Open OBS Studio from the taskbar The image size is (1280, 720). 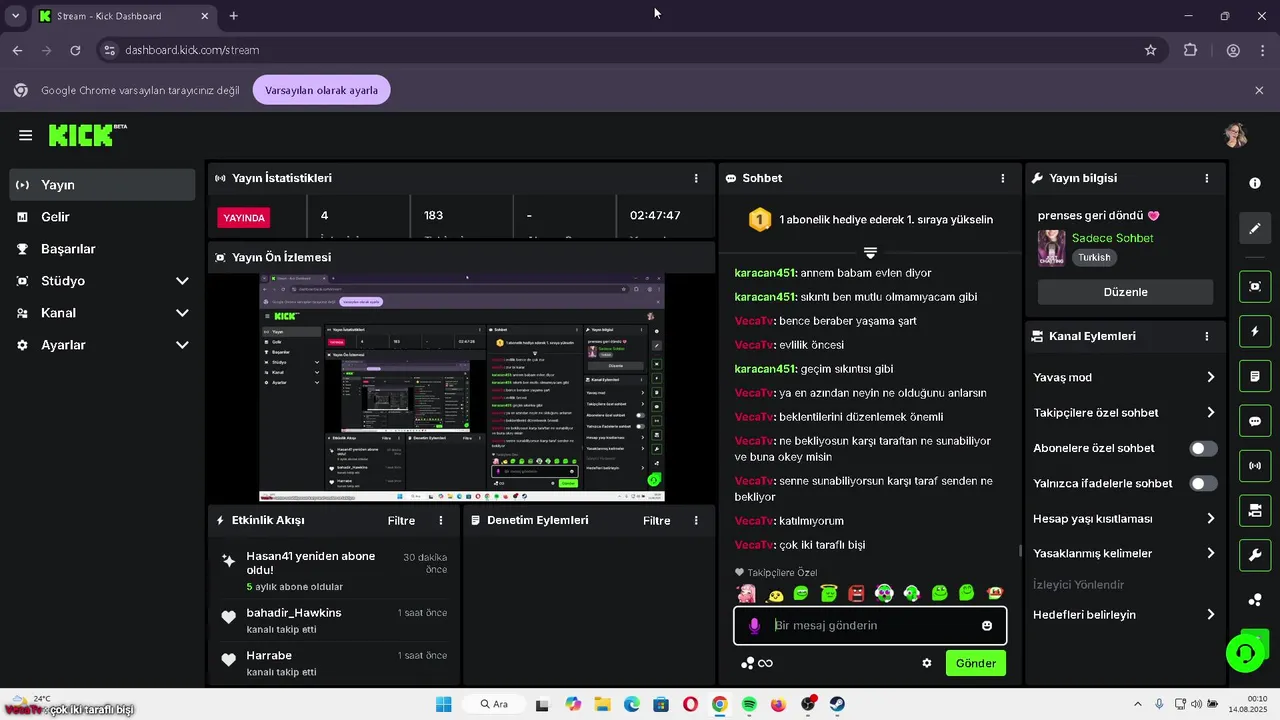pyautogui.click(x=808, y=704)
